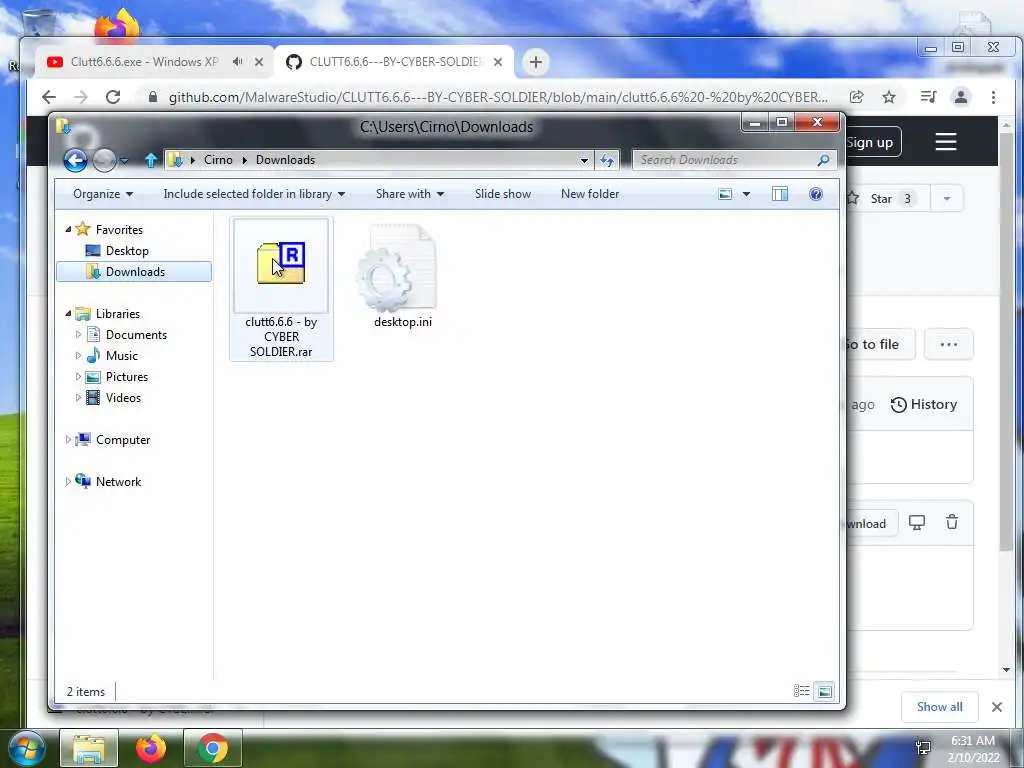Viewport: 1024px width, 768px height.
Task: Click the search magnifier in Search Downloads
Action: [824, 160]
